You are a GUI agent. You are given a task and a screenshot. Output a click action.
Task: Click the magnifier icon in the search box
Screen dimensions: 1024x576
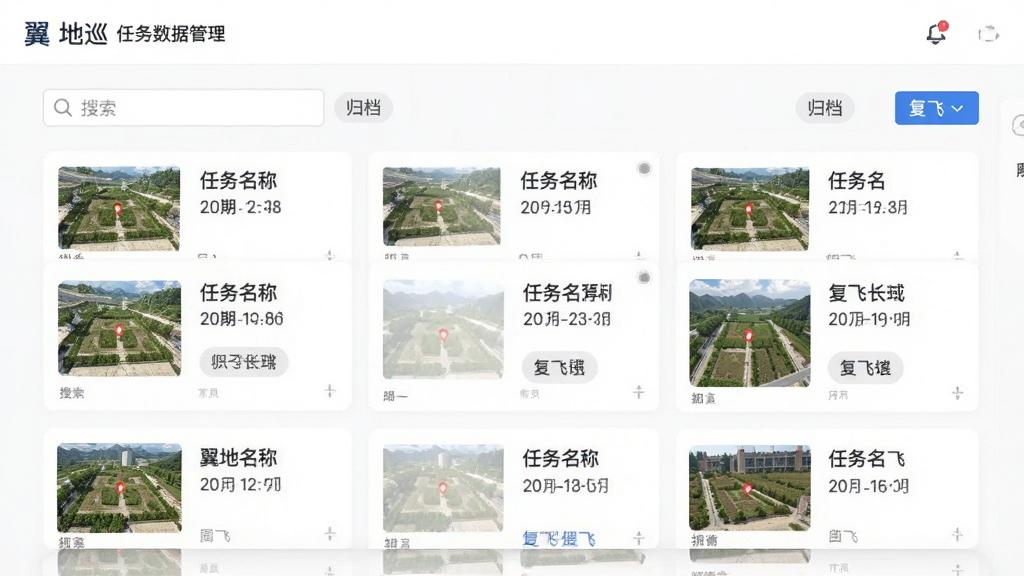click(63, 108)
